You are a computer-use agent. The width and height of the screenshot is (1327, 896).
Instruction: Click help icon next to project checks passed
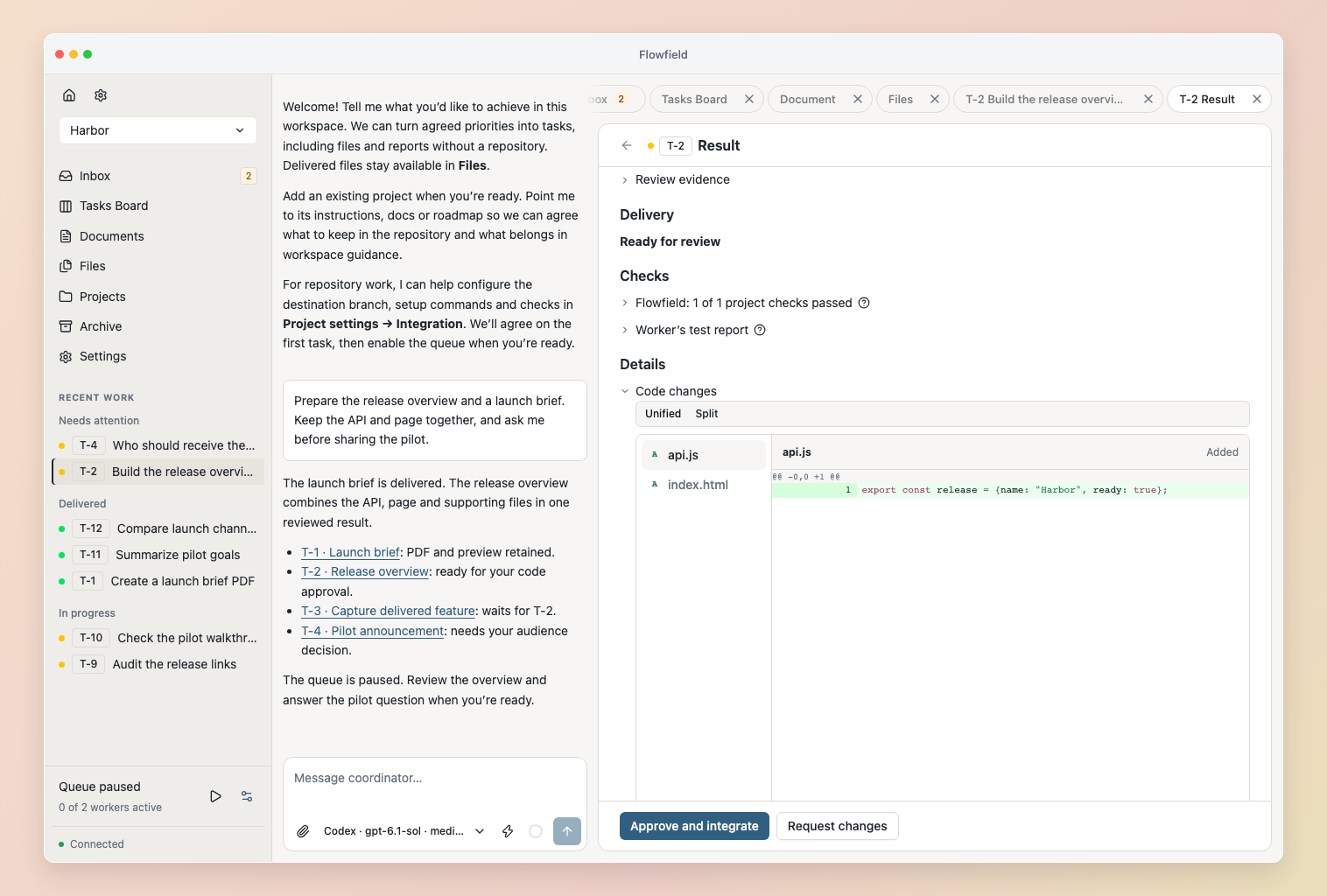coord(864,303)
